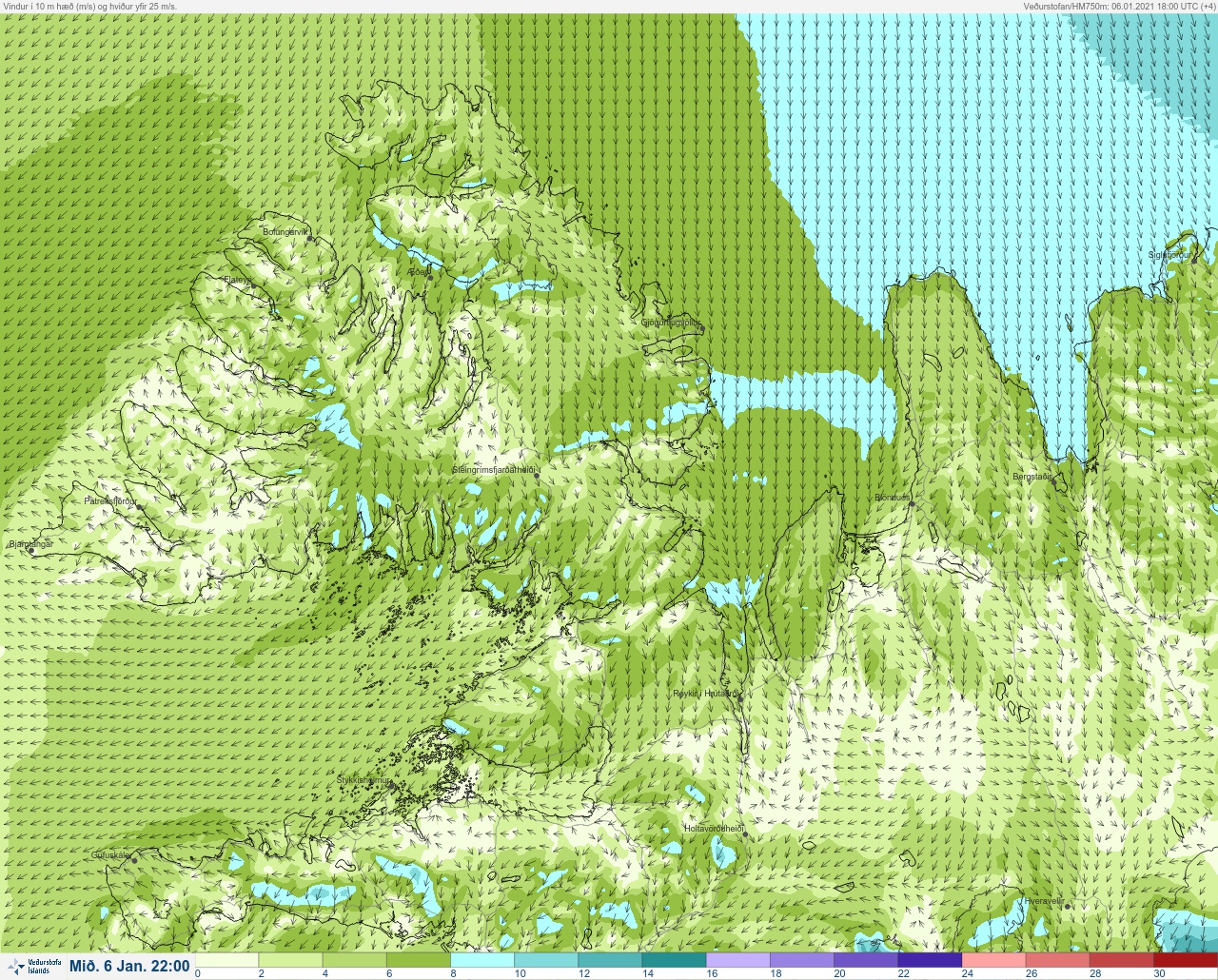Select the 14–16 m/s dark teal swatch
The height and width of the screenshot is (980, 1218).
[x=674, y=960]
